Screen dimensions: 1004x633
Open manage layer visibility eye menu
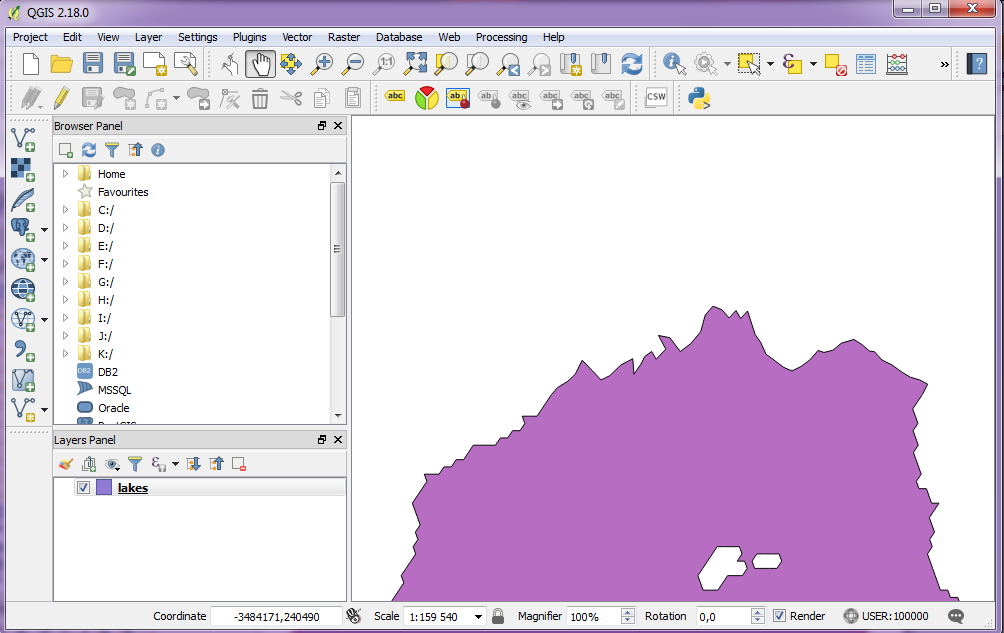[113, 464]
